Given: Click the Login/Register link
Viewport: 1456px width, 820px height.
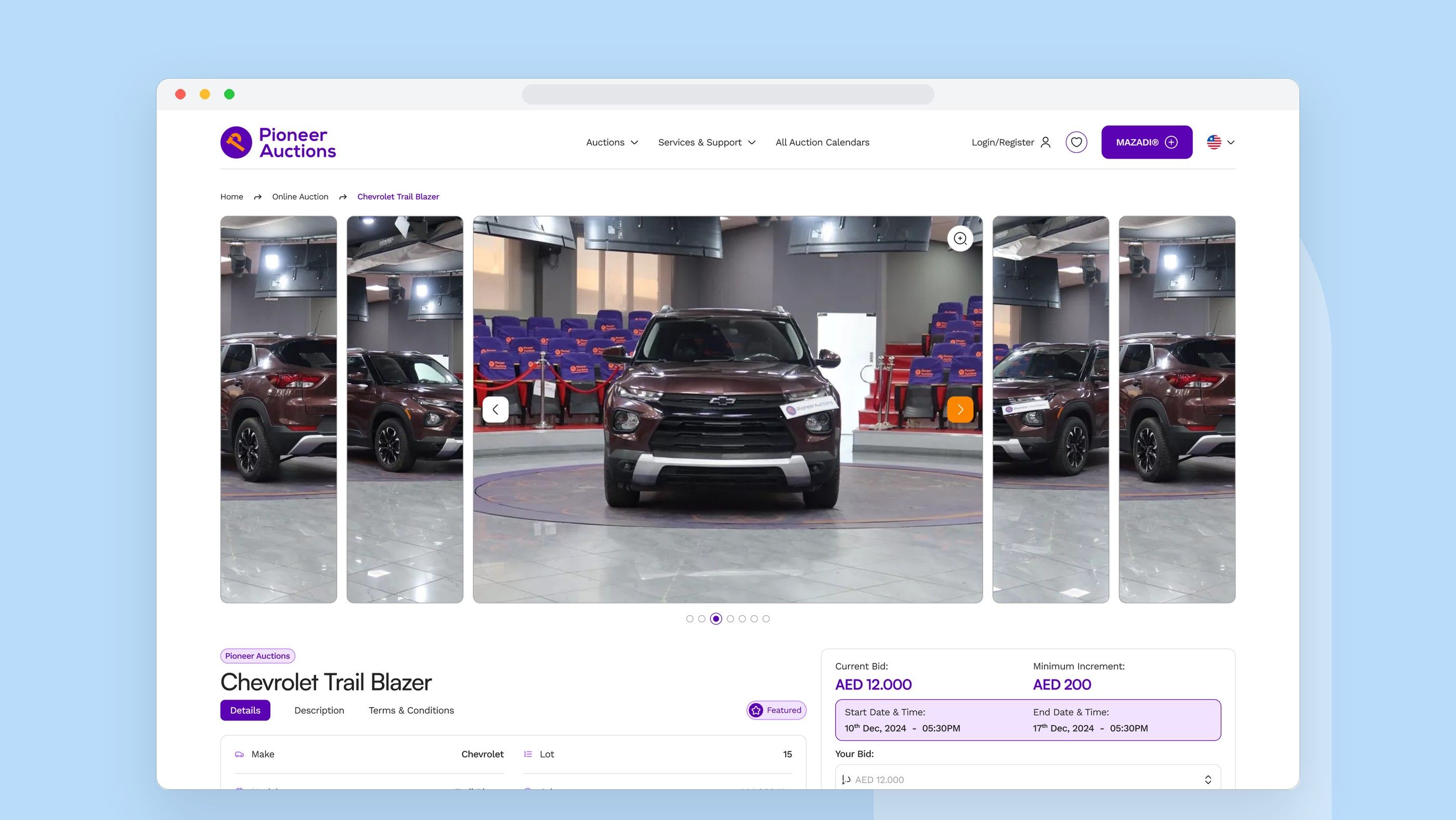Looking at the screenshot, I should 1003,143.
